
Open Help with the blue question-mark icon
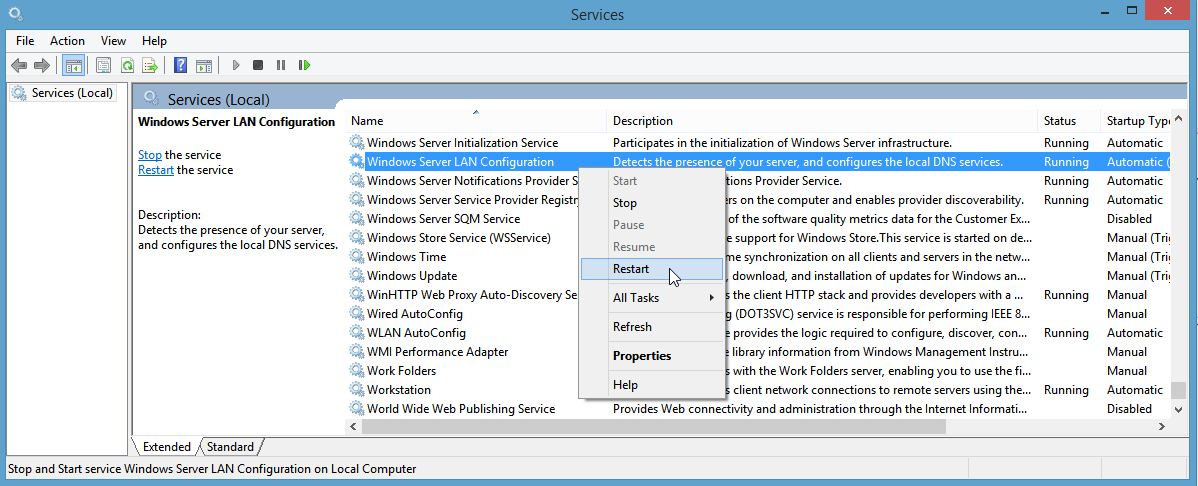[180, 66]
